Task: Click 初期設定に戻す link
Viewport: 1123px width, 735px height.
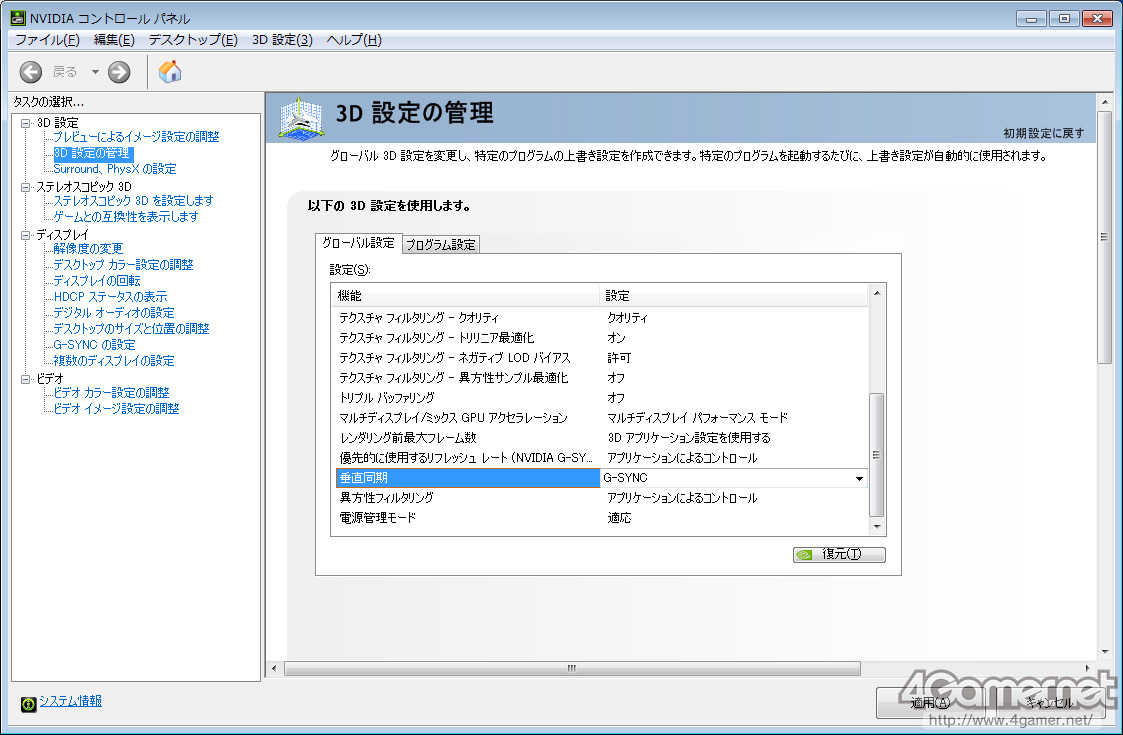Action: pyautogui.click(x=1044, y=133)
